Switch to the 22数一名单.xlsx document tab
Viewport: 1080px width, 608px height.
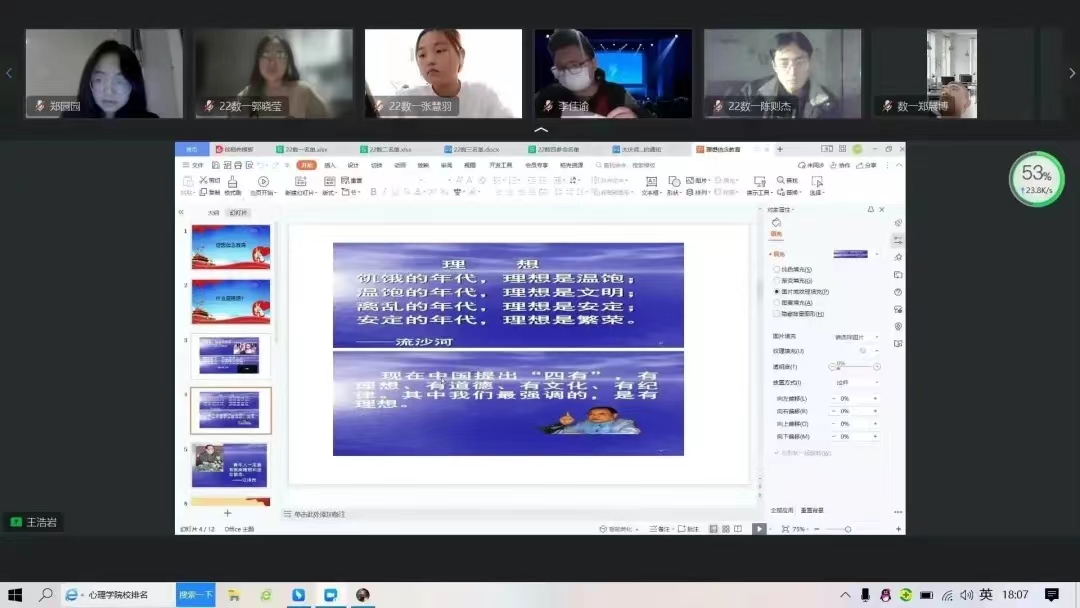[x=307, y=149]
